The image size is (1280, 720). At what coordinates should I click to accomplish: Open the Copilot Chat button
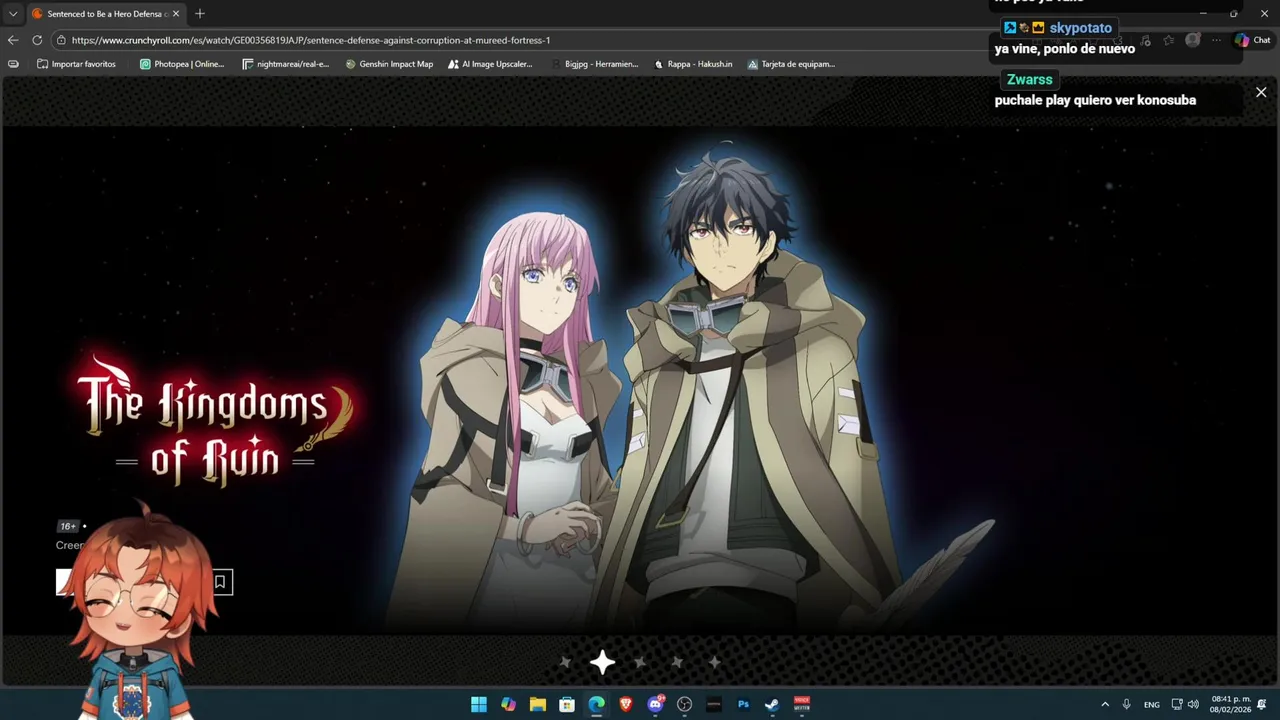pos(1253,40)
